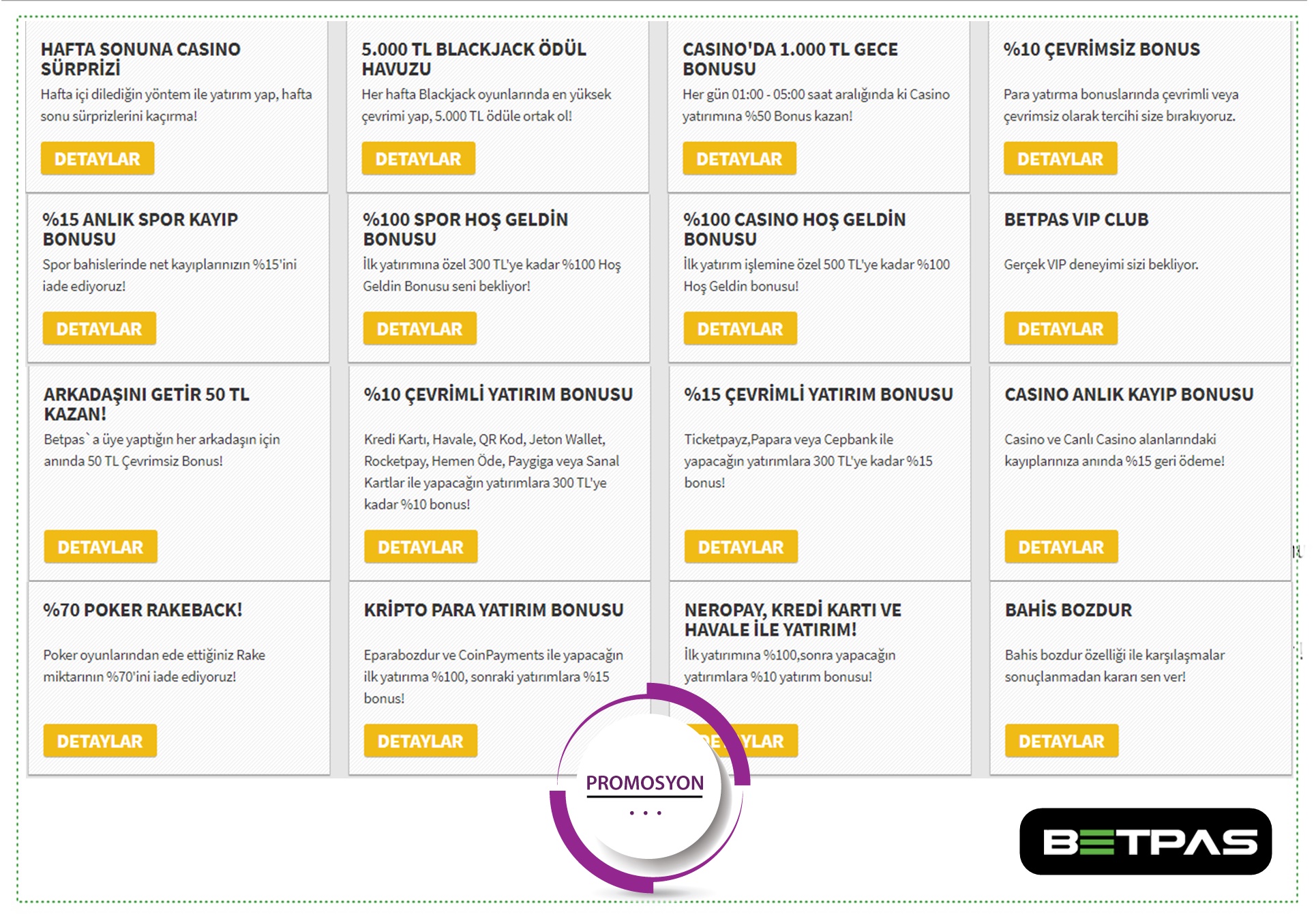This screenshot has height=921, width=1316.
Task: Click DETAYLAR under 5.000 TL Blackjack Ödül Havuzu
Action: 418,159
